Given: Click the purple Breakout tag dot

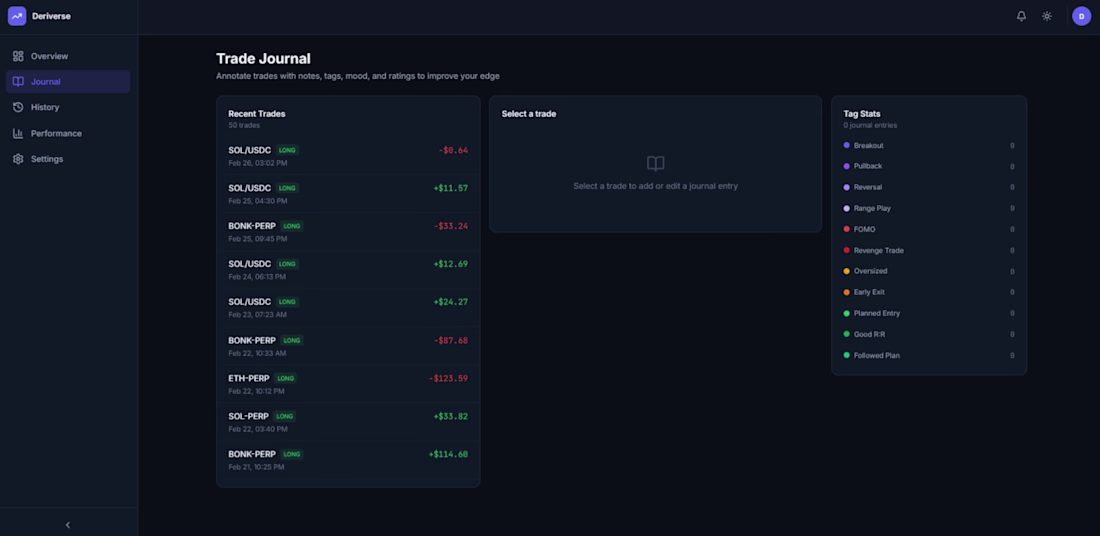Looking at the screenshot, I should (847, 146).
